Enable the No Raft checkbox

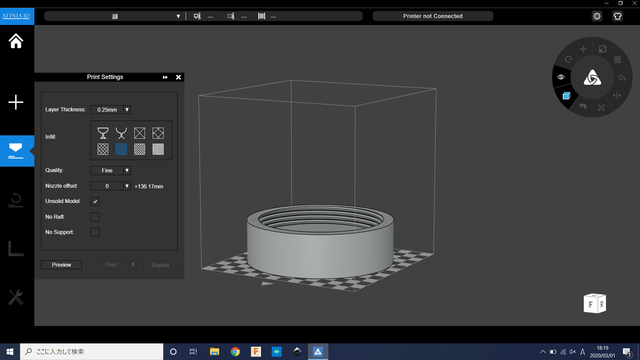95,217
